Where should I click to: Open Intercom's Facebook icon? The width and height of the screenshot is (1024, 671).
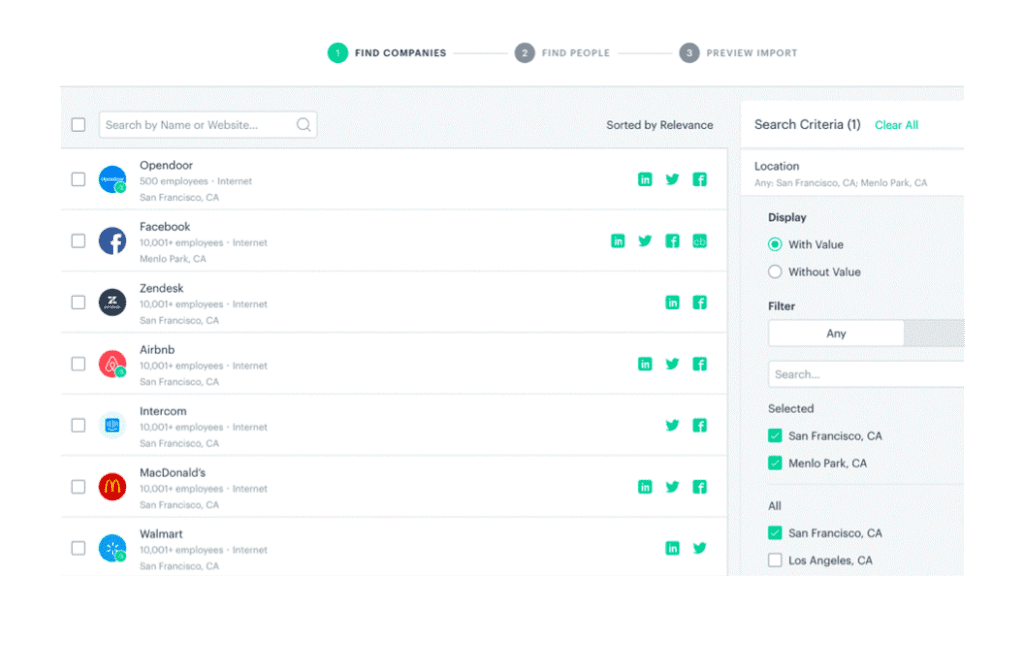click(x=699, y=425)
